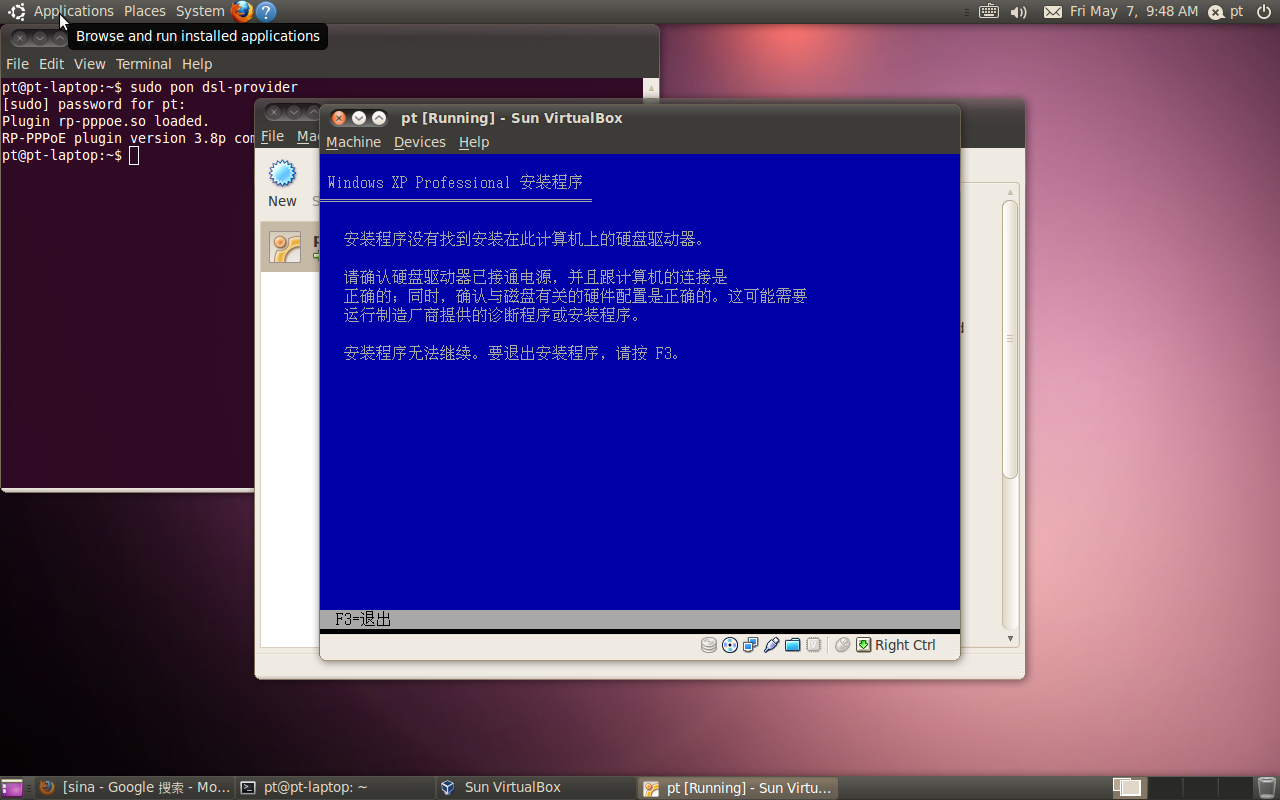
Task: Click the network adapters status icon
Action: (751, 645)
